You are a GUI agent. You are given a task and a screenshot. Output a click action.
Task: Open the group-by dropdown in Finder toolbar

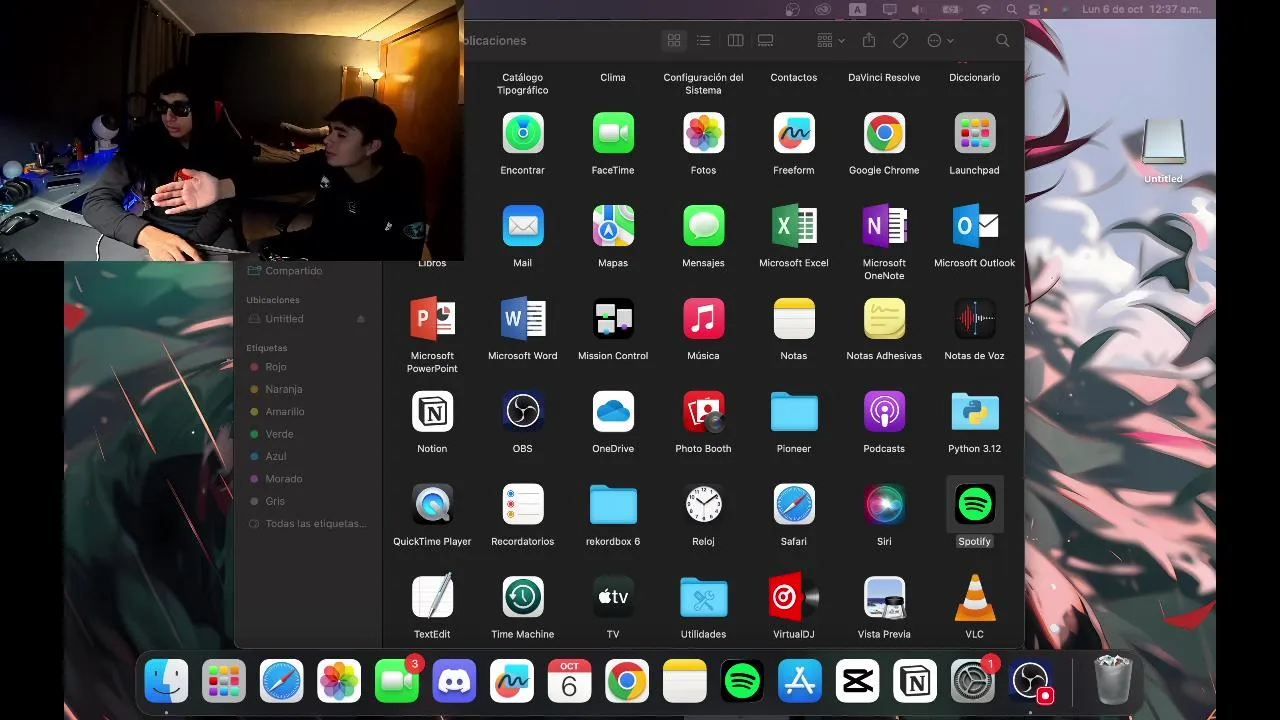[831, 41]
